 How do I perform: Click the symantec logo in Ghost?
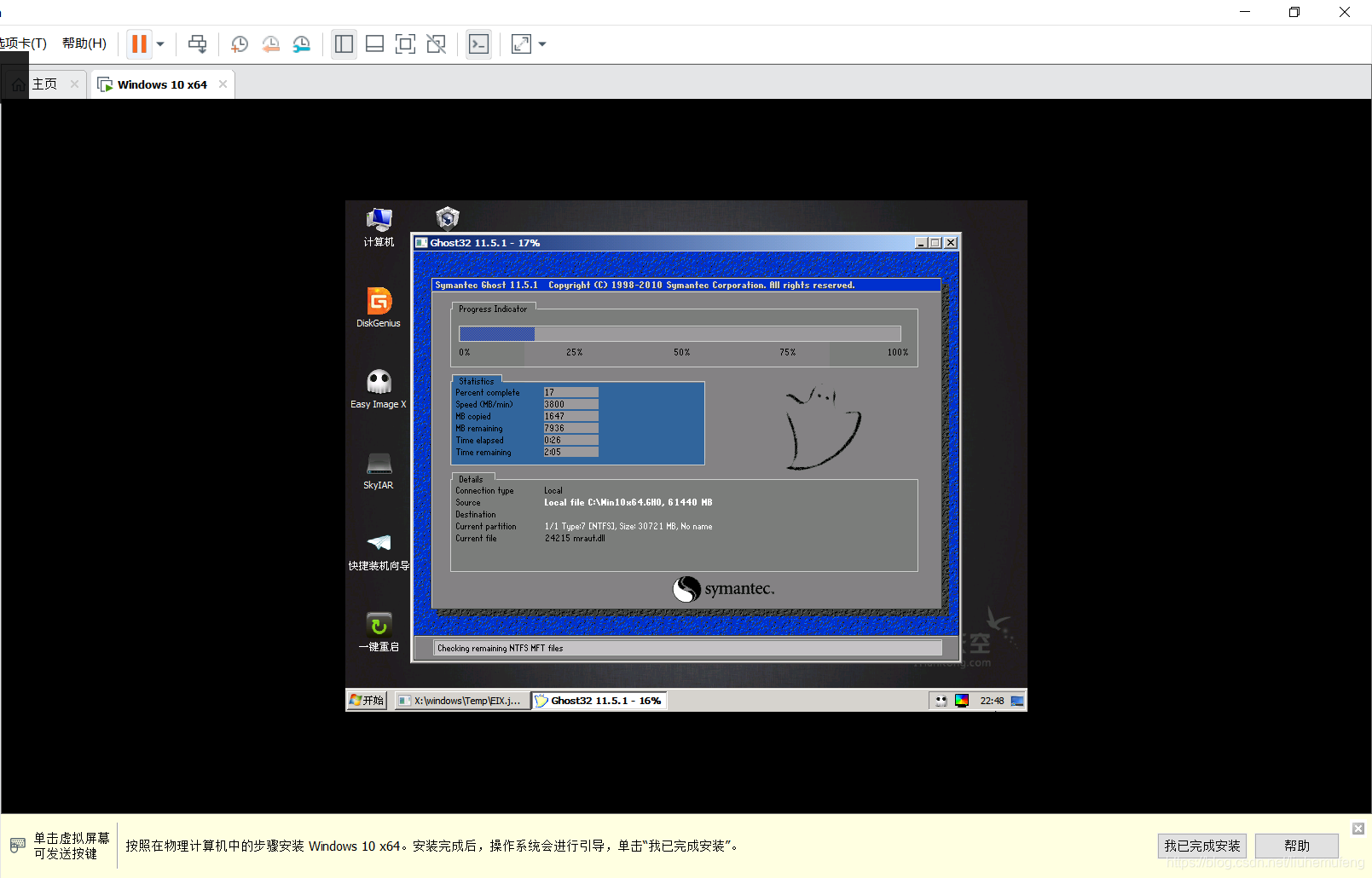pyautogui.click(x=724, y=589)
